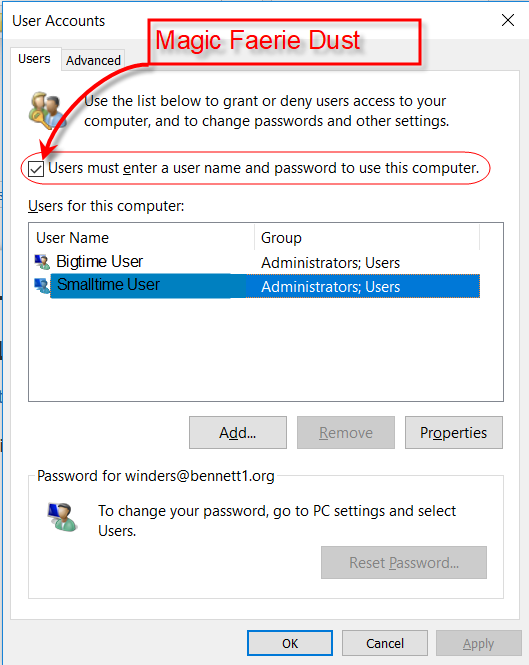Click the Add... button
Viewport: 529px width, 665px height.
[x=238, y=433]
